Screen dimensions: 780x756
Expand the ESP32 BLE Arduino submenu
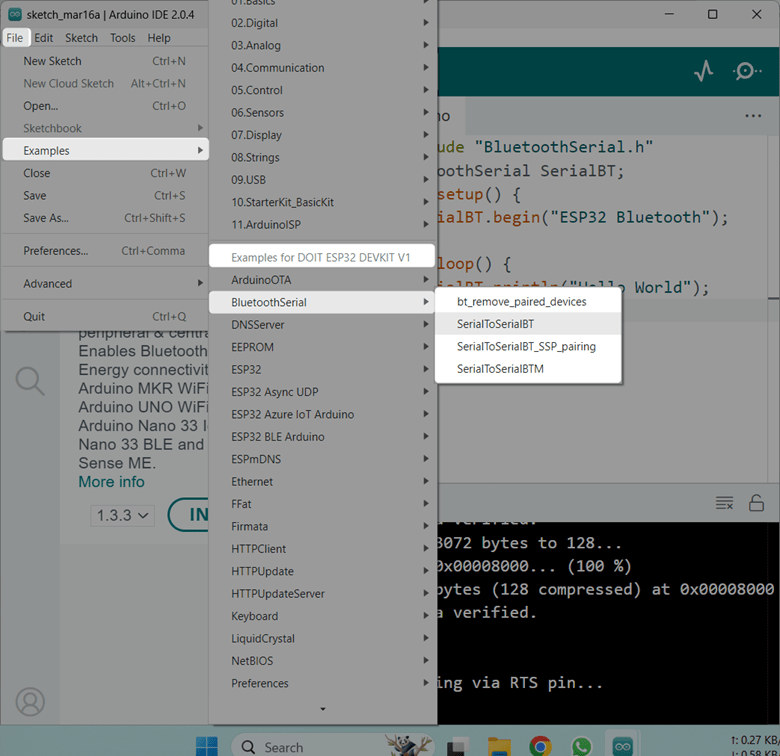pos(322,437)
